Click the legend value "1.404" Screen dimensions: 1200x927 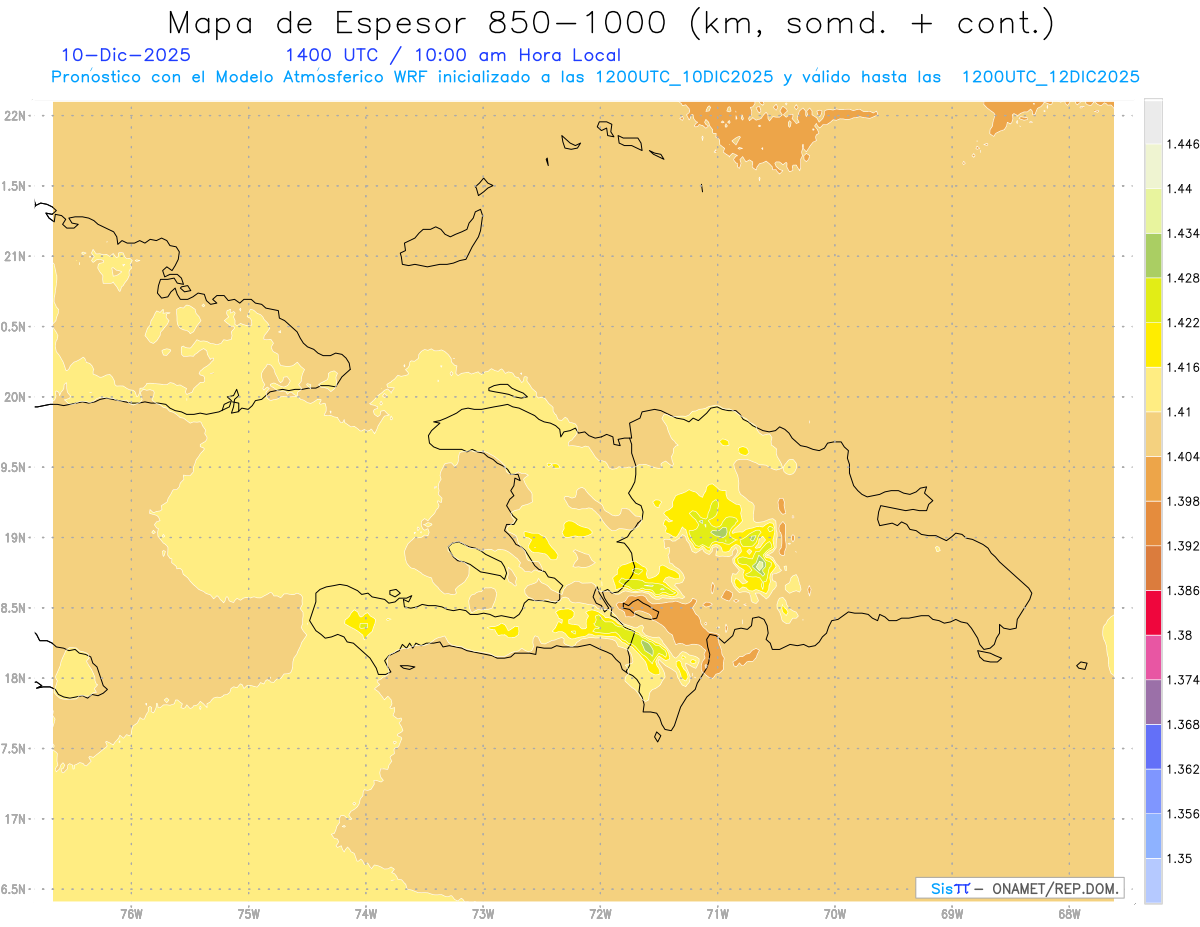point(1183,456)
